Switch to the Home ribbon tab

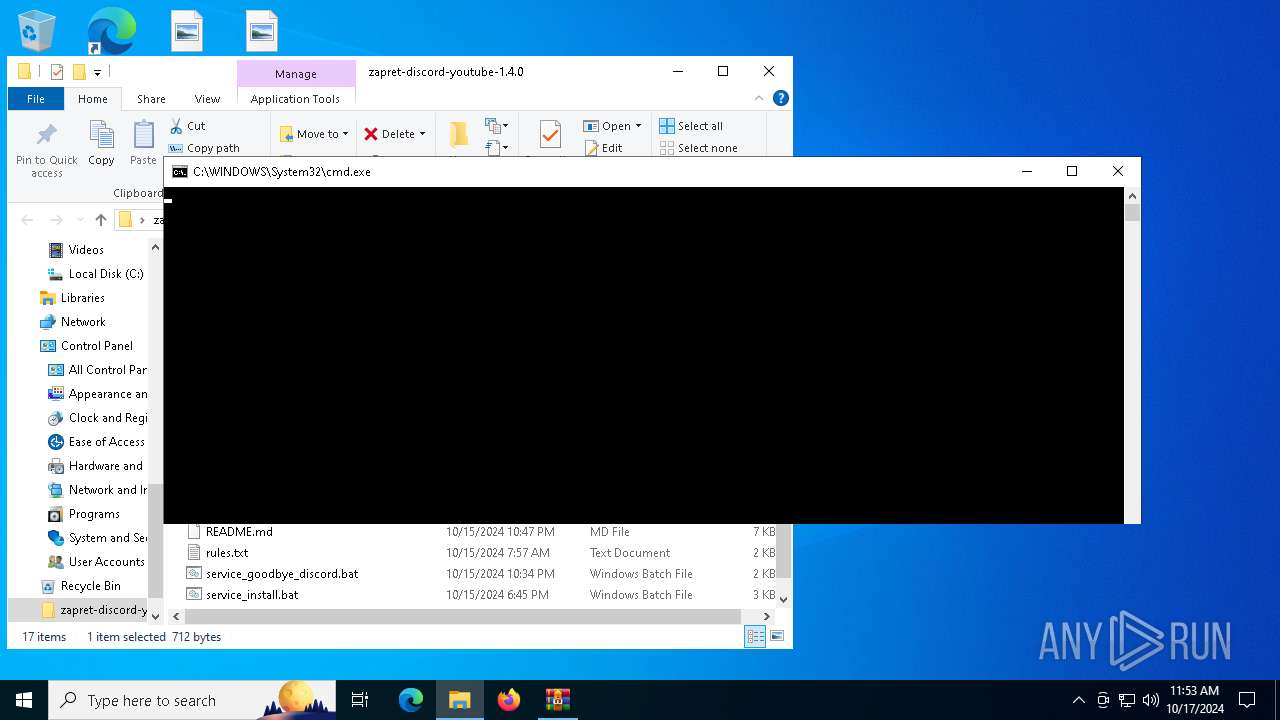(93, 99)
